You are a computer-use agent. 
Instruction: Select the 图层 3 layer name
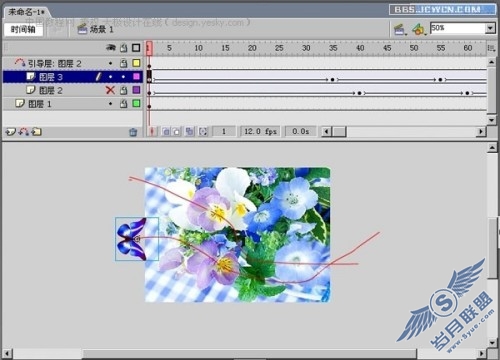click(x=51, y=77)
